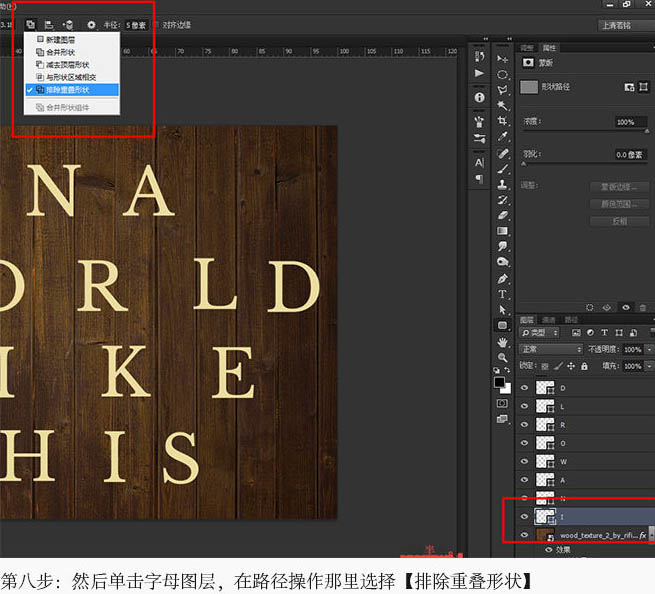Open the layer fill dropdown arrow
The width and height of the screenshot is (655, 594).
(x=649, y=366)
